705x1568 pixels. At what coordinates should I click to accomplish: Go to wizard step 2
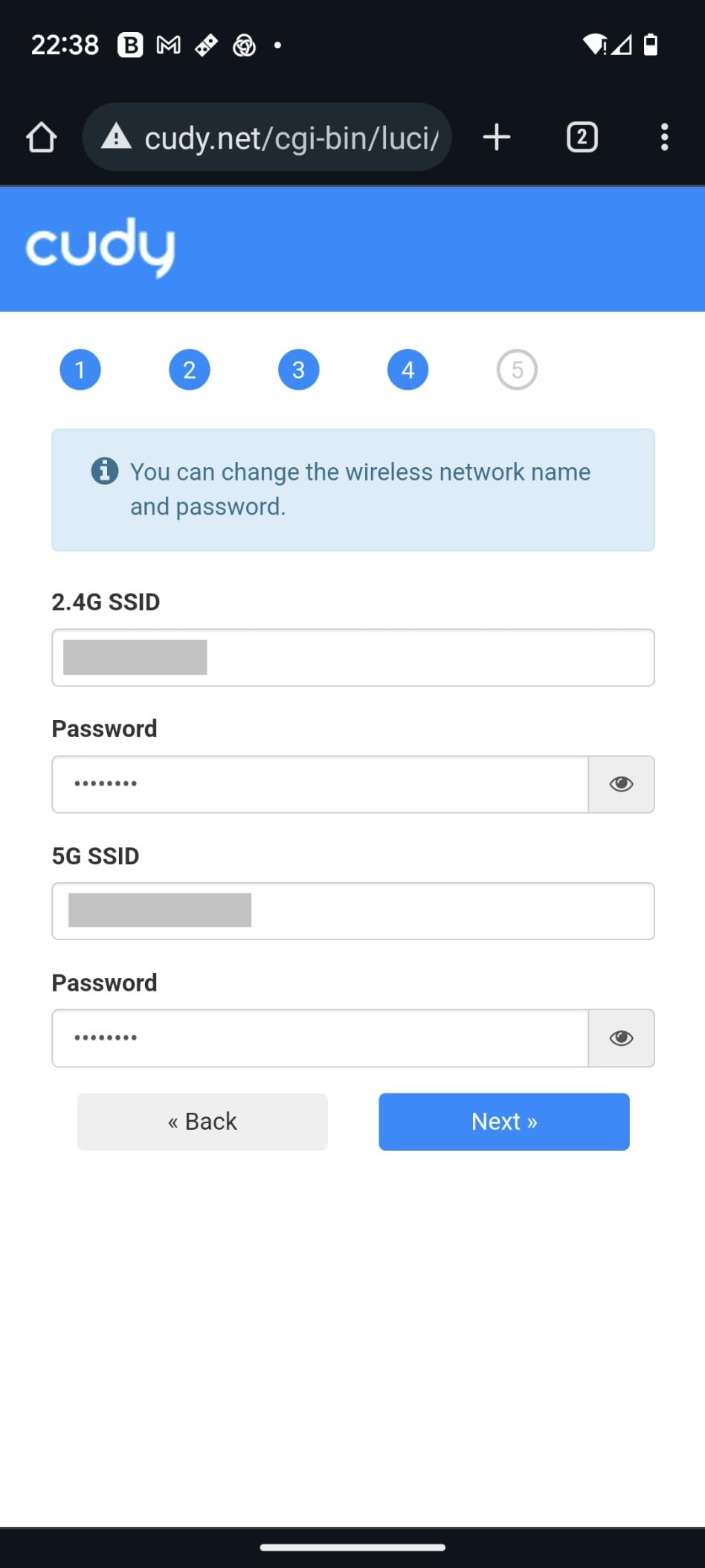pyautogui.click(x=190, y=370)
